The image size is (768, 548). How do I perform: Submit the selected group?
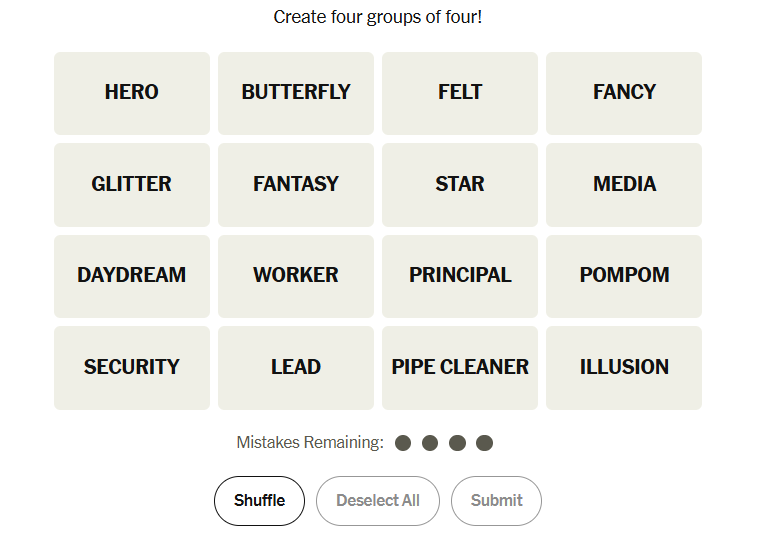[x=496, y=501]
